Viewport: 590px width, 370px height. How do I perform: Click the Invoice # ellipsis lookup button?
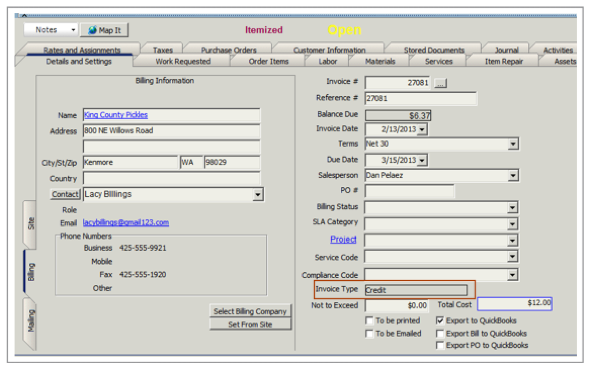(440, 83)
